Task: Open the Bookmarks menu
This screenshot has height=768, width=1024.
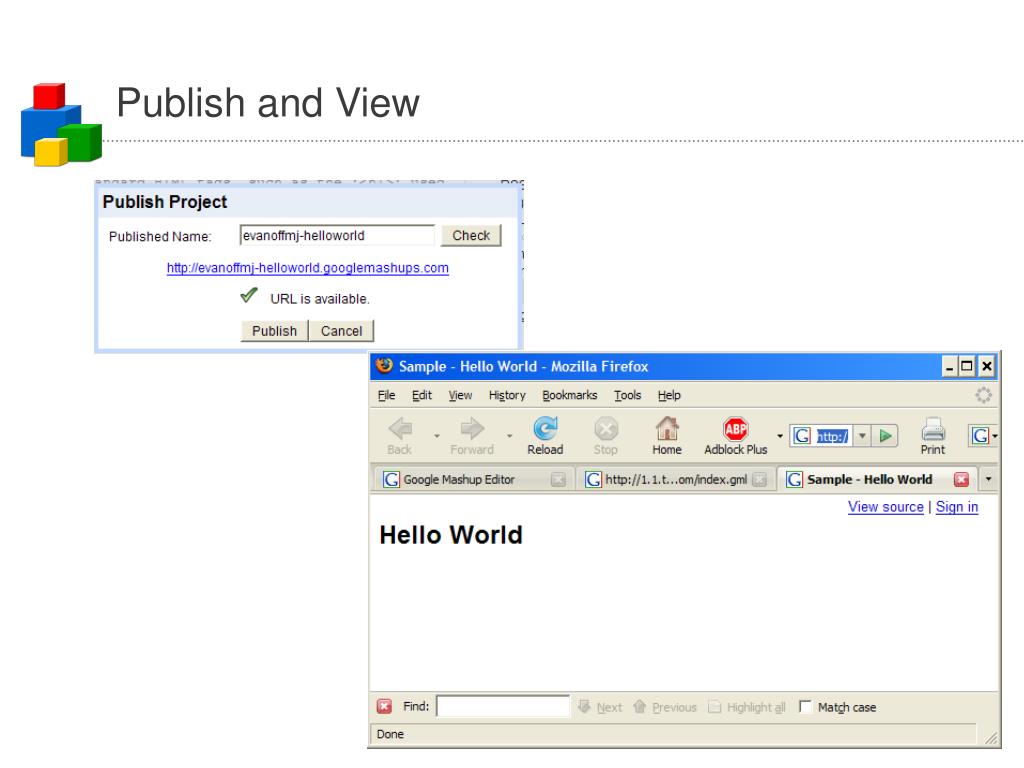Action: (x=569, y=395)
